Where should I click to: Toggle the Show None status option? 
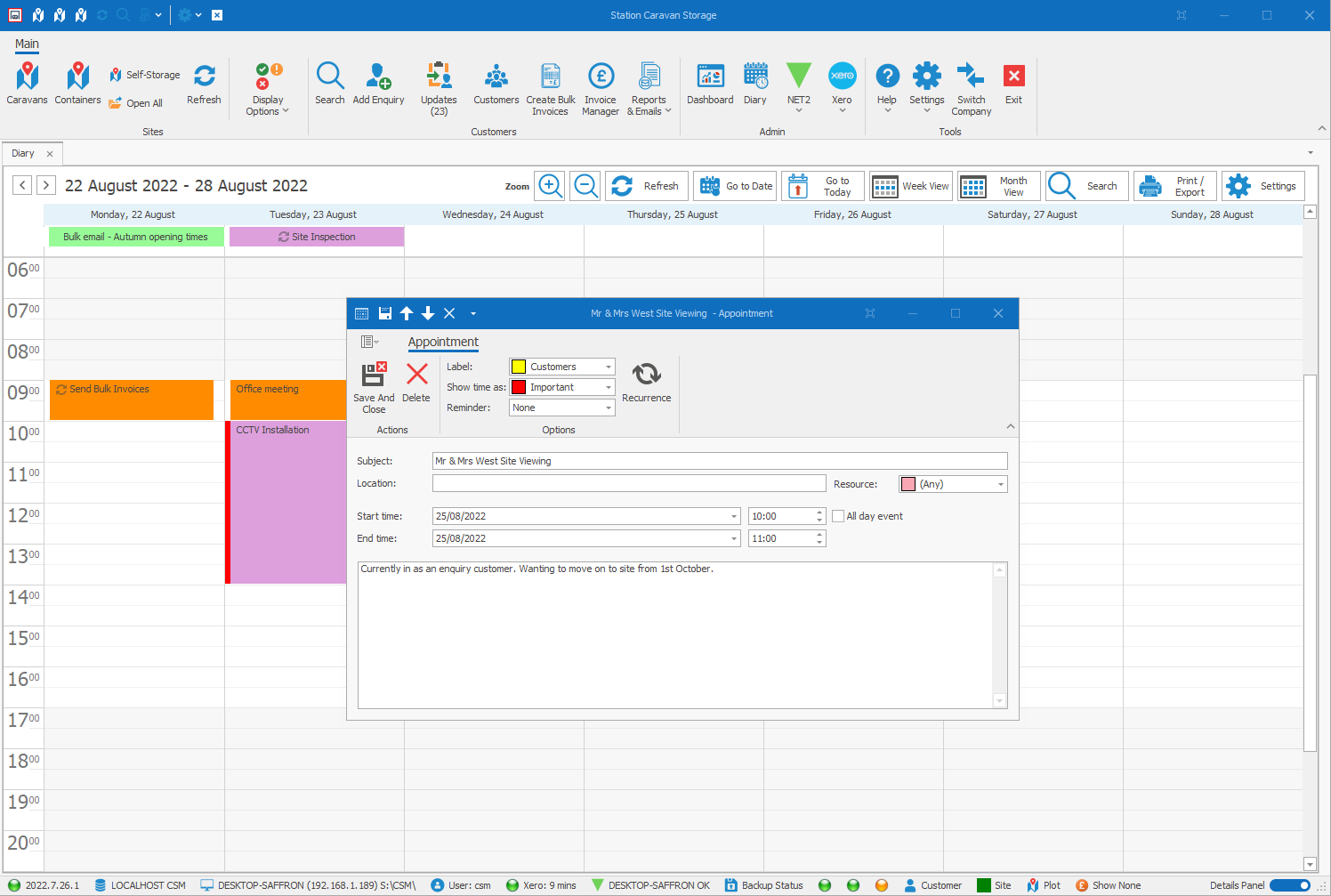[x=1109, y=885]
